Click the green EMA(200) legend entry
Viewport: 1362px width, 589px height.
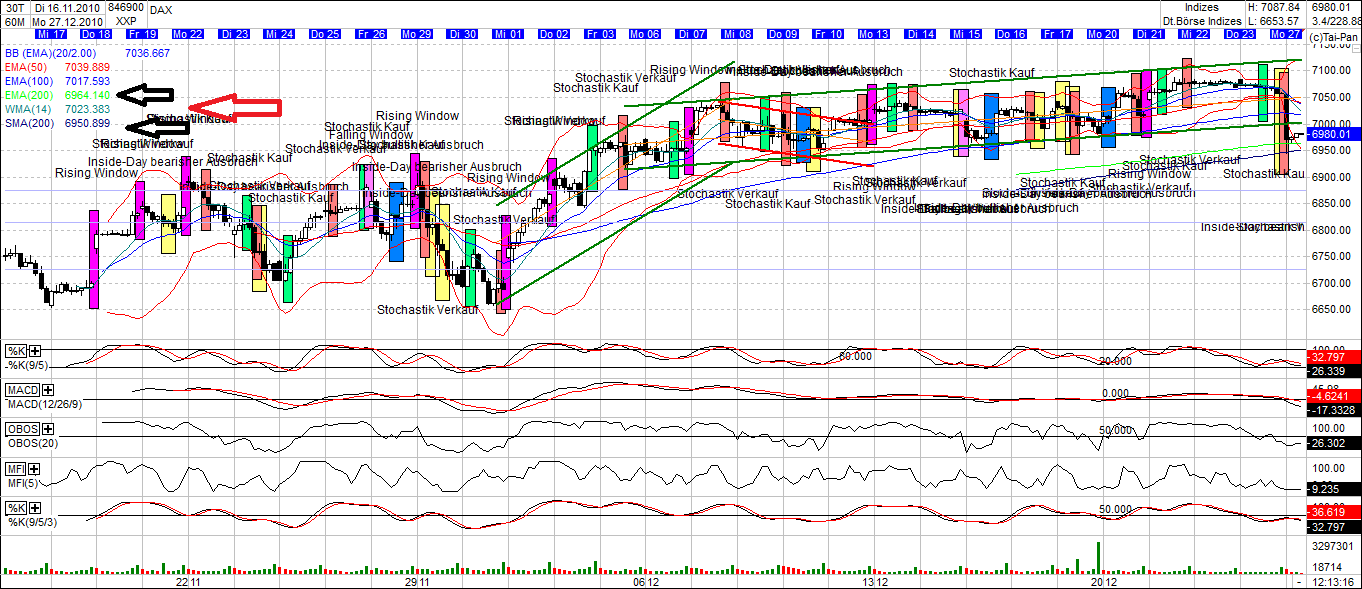coord(30,95)
